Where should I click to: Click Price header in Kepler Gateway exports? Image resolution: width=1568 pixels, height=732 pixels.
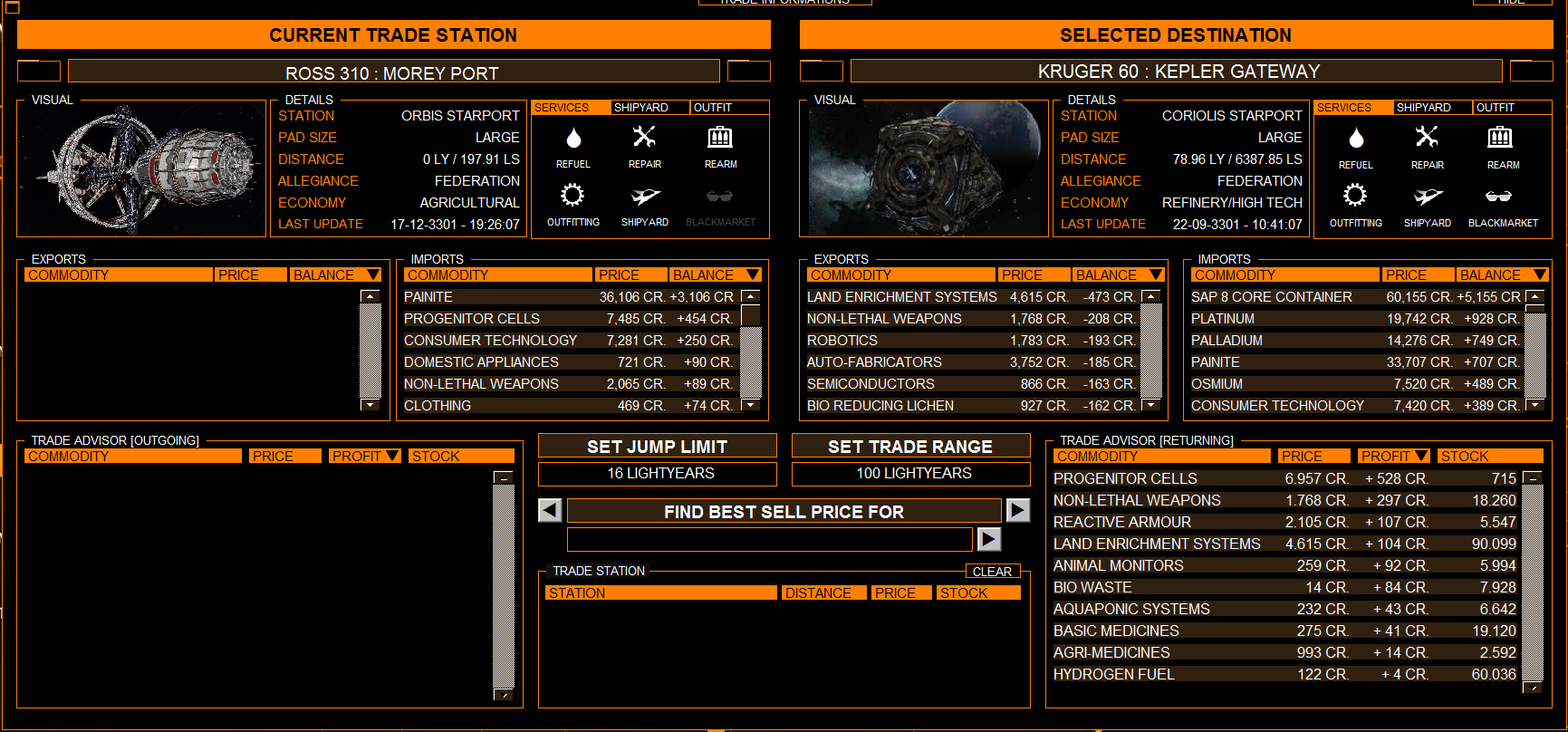[1033, 274]
